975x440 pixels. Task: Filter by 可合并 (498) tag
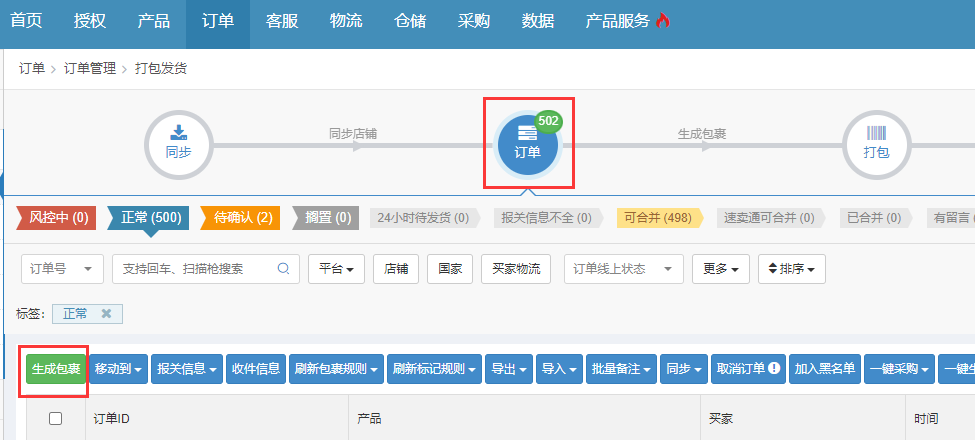(659, 218)
